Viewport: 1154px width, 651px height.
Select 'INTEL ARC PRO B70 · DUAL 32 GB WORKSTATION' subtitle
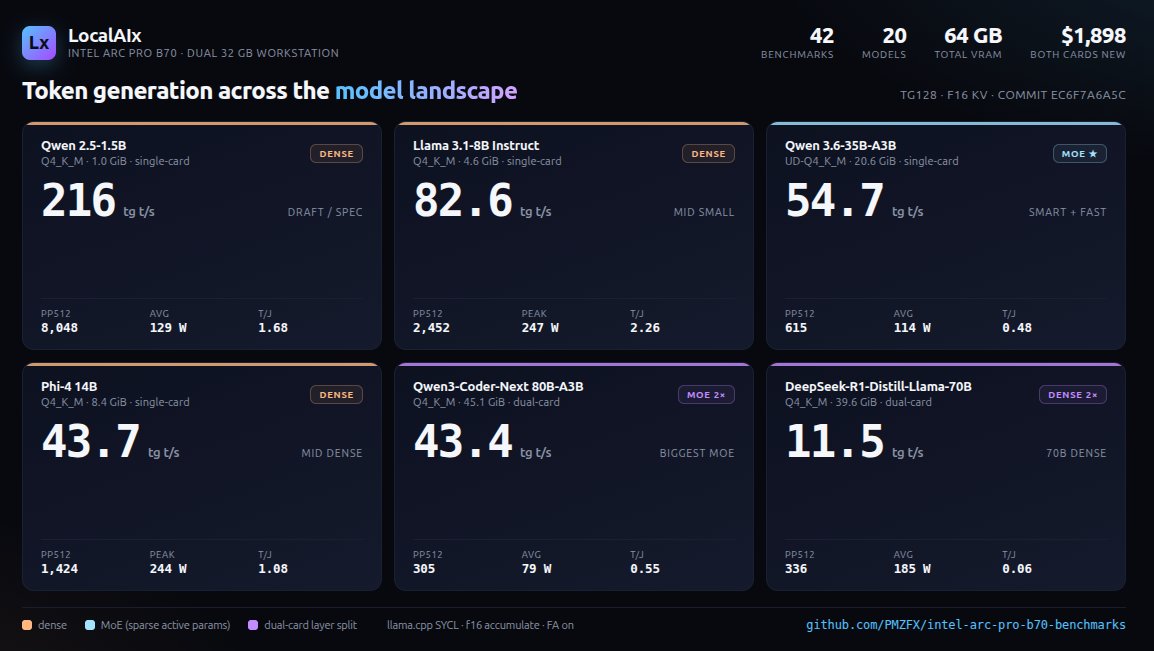tap(203, 53)
